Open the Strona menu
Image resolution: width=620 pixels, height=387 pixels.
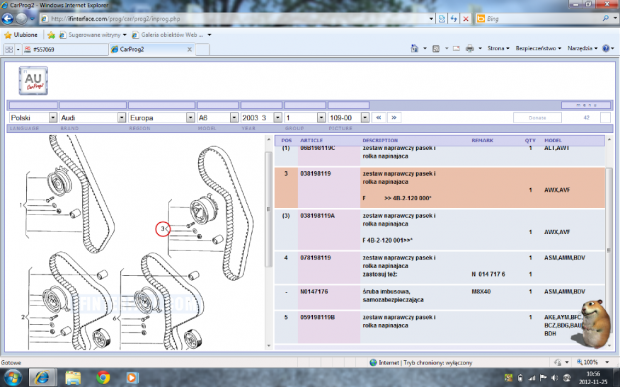pyautogui.click(x=498, y=48)
